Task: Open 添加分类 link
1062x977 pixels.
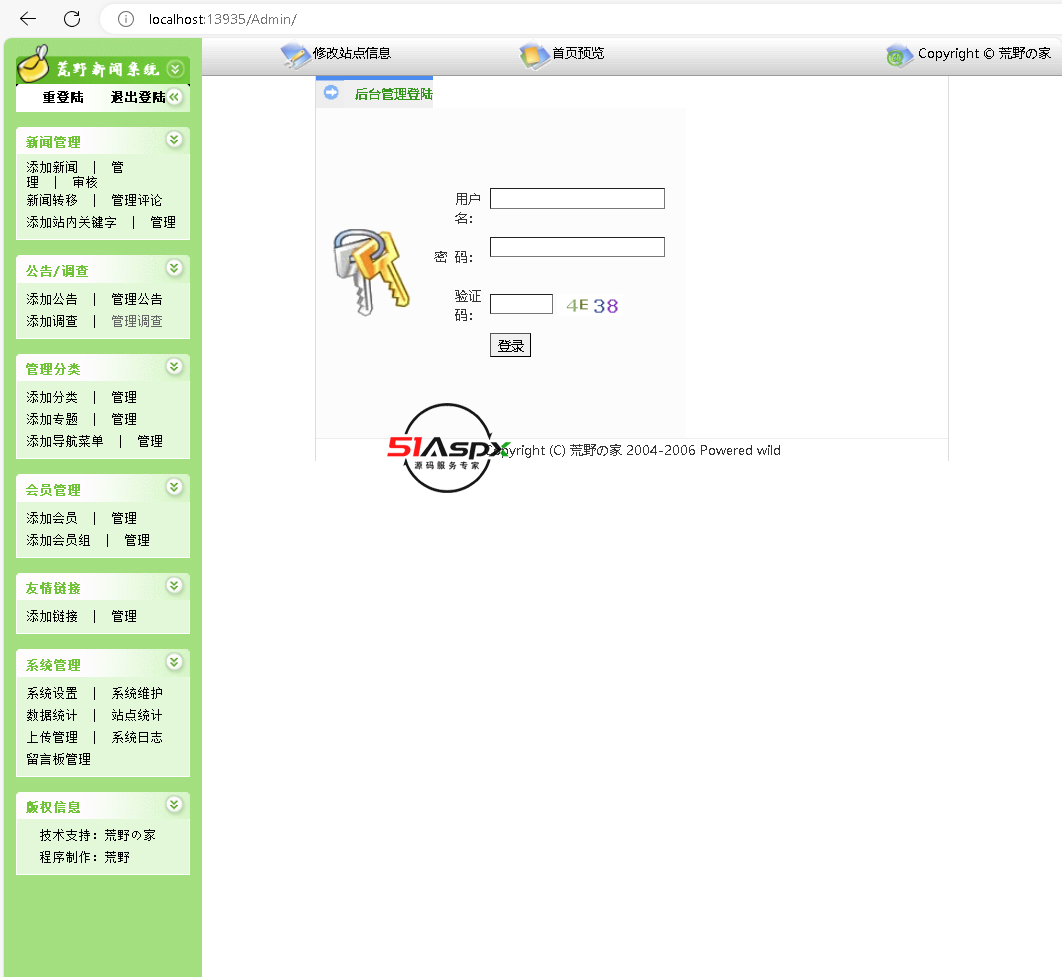Action: click(52, 397)
